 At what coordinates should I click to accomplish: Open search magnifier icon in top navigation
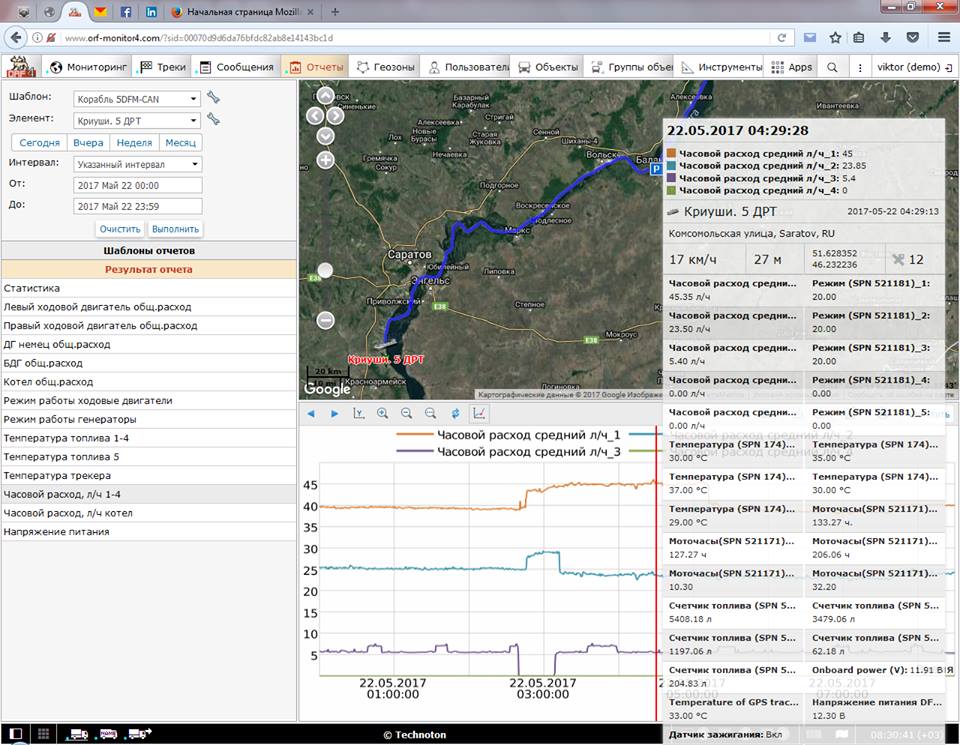[832, 67]
